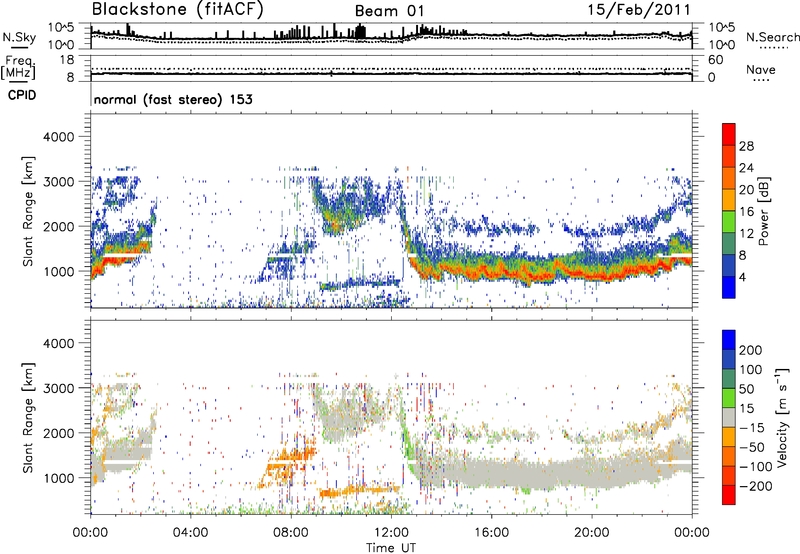This screenshot has width=800, height=554.
Task: Click the "Nave" legend label
Action: tap(761, 69)
